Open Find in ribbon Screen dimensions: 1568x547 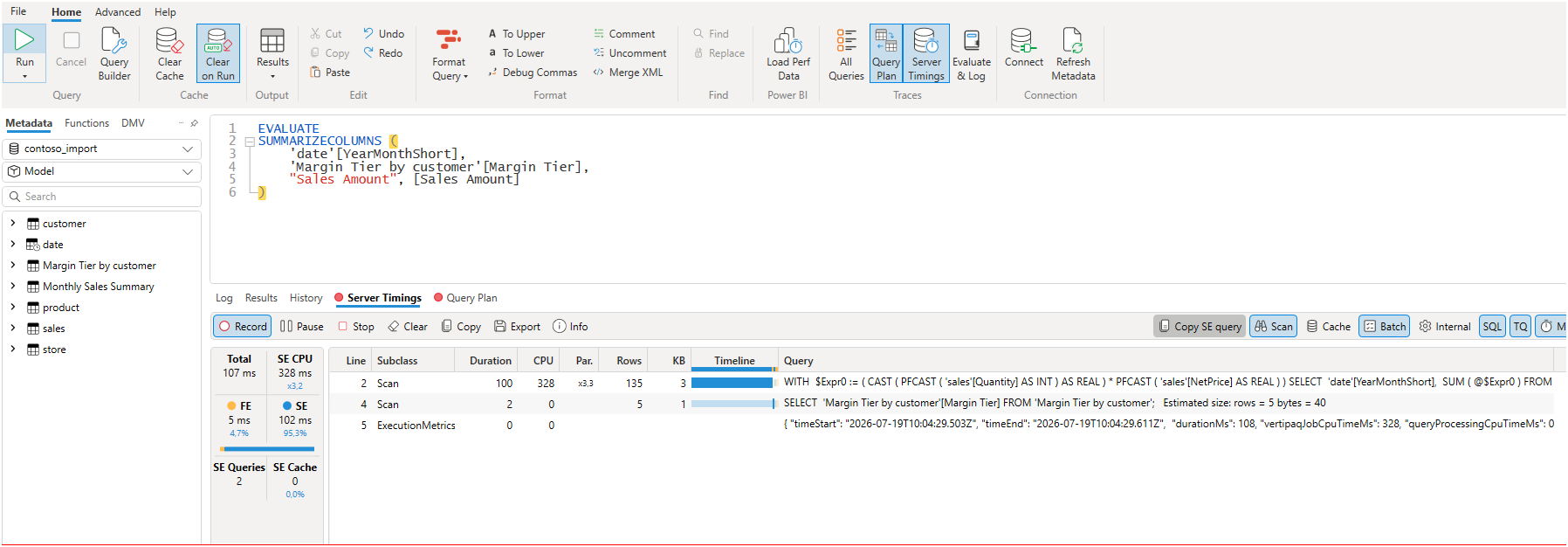click(711, 34)
